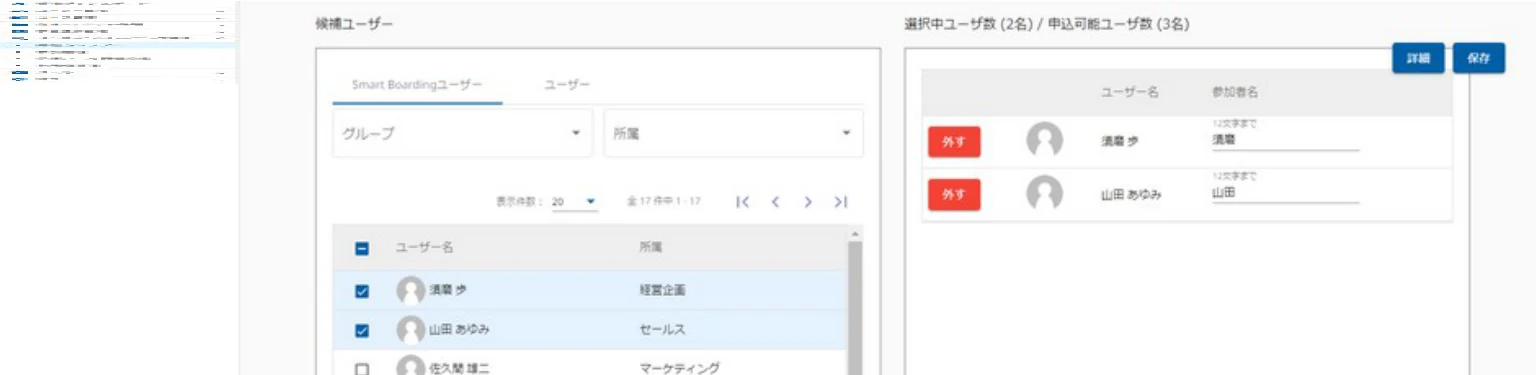Open the グループ dropdown
1536x375 pixels.
click(x=462, y=133)
